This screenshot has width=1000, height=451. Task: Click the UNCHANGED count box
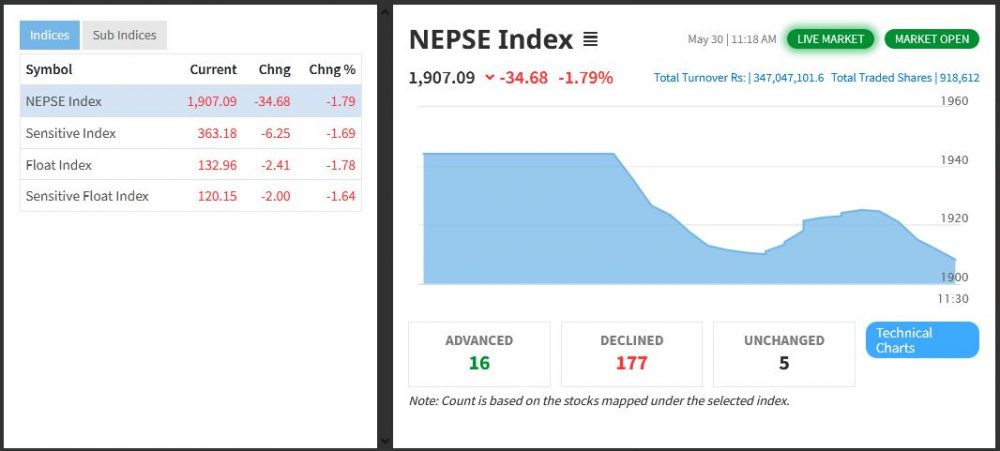pos(783,353)
